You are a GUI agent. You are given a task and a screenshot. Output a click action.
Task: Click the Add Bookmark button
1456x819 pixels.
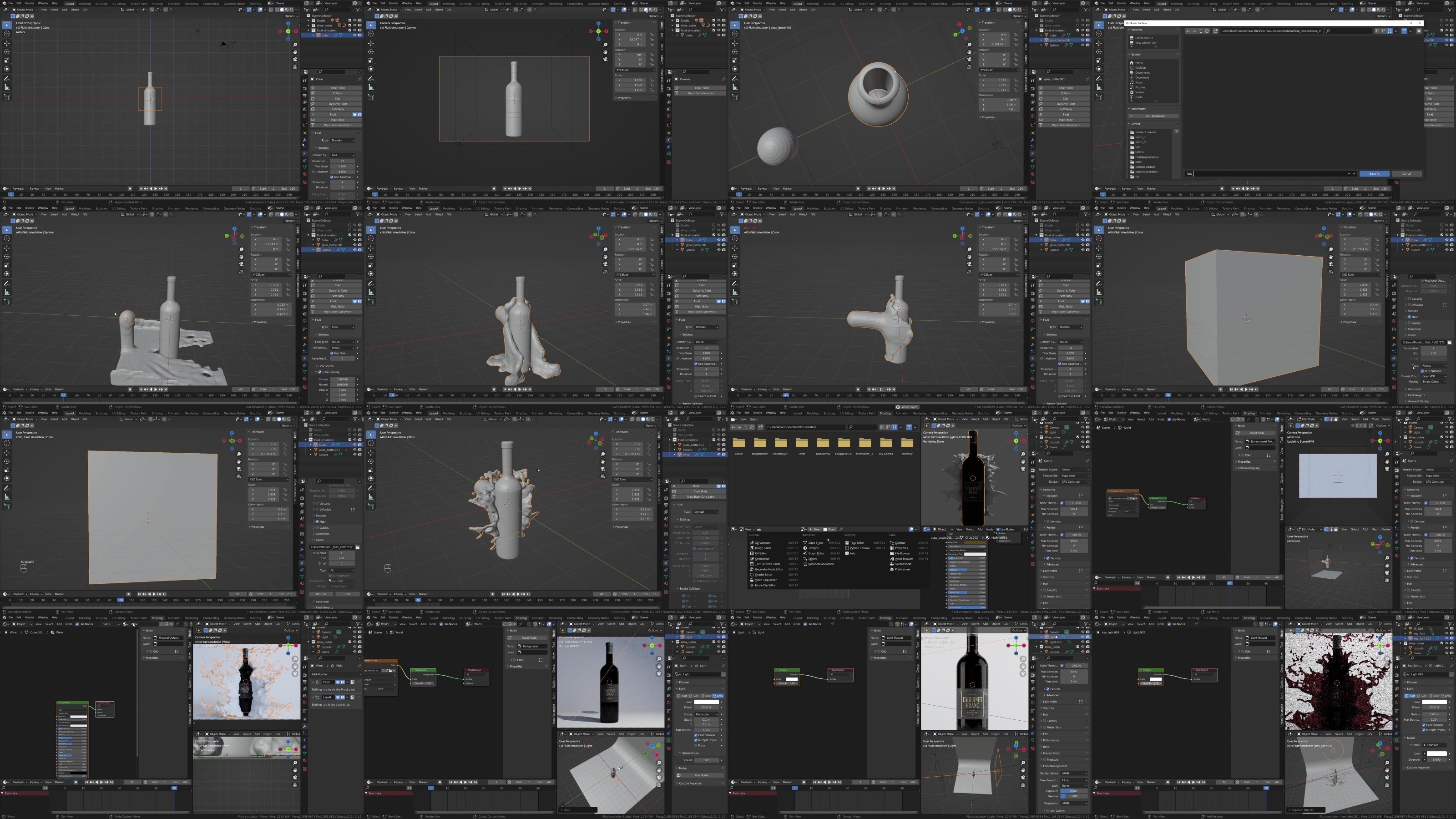1153,116
